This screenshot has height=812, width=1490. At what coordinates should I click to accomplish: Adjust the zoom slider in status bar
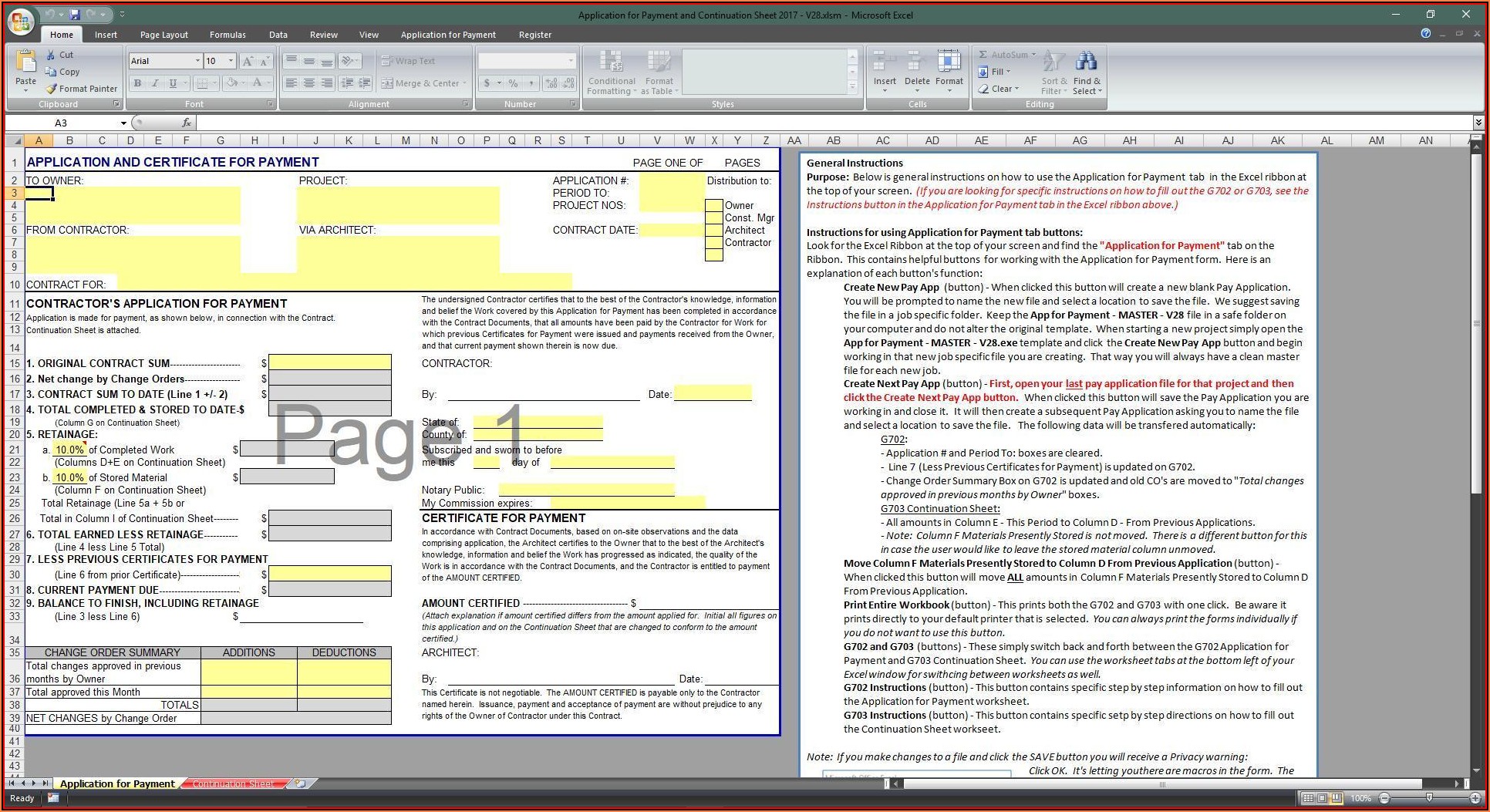(1428, 798)
